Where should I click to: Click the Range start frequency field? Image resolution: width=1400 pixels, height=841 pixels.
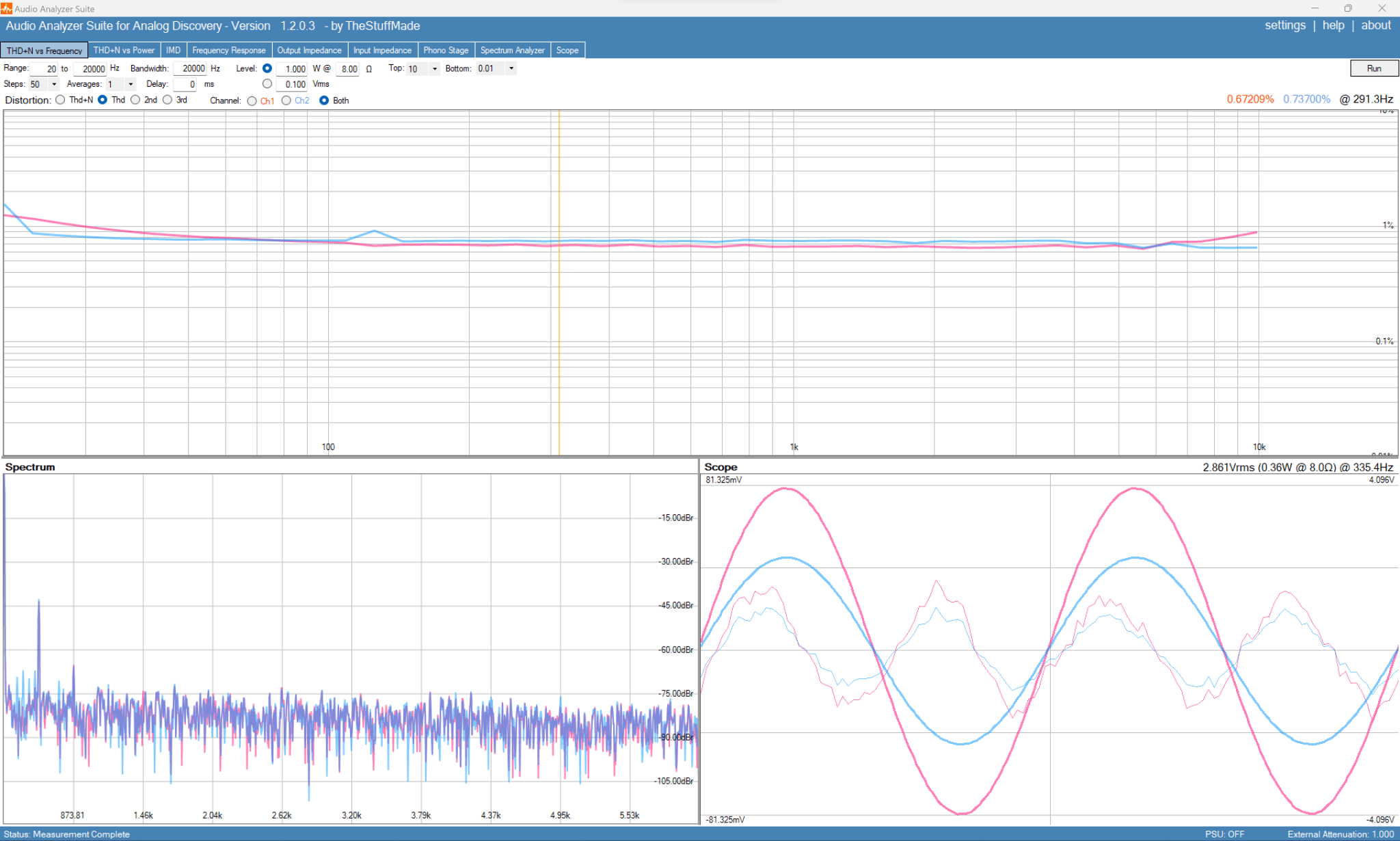pos(44,69)
